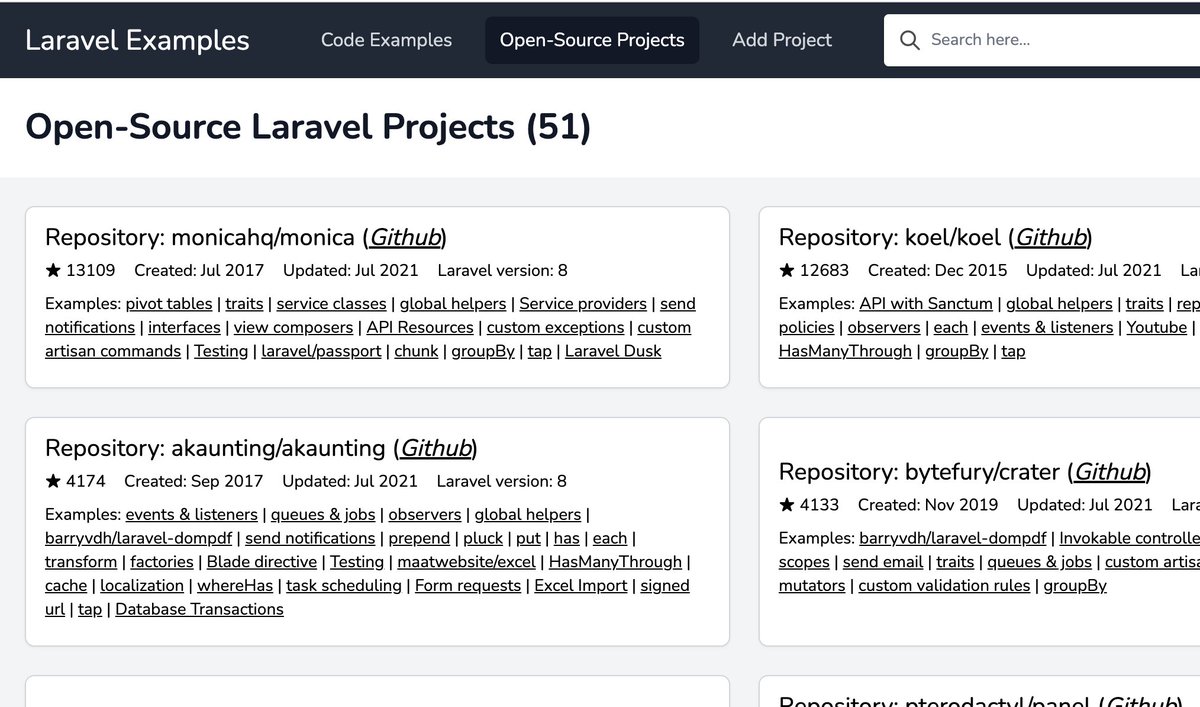Click 'queues & jobs' in akaunting card
This screenshot has height=707, width=1200.
click(323, 515)
